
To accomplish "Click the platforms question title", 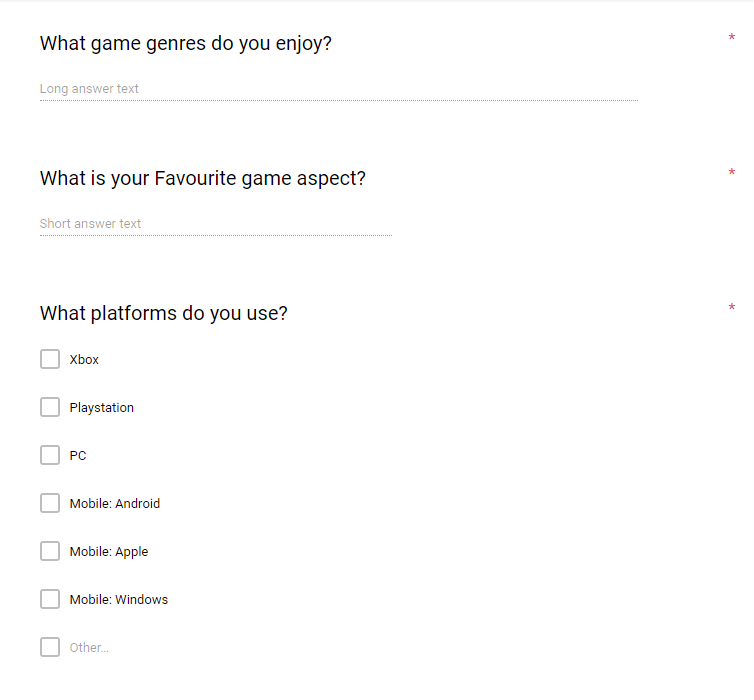I will 163,314.
